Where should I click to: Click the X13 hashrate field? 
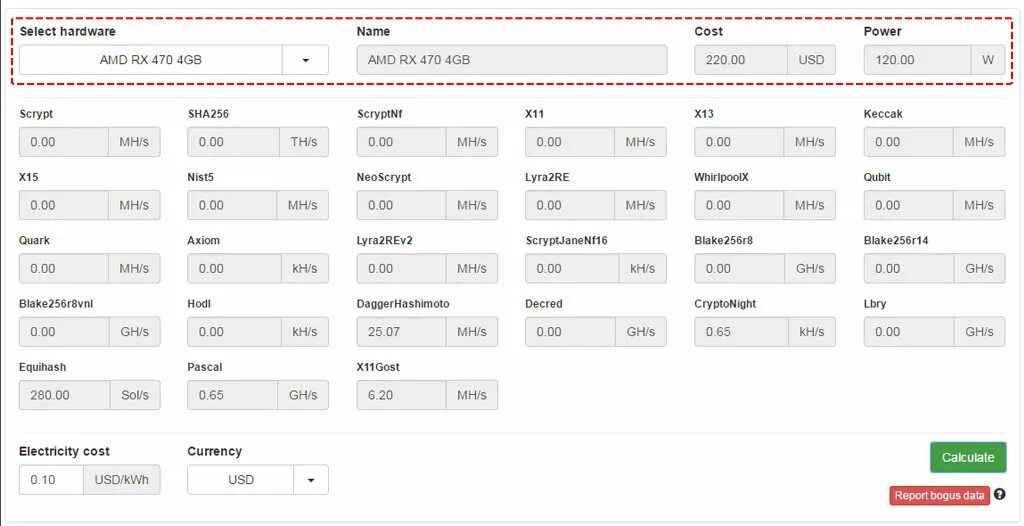tap(739, 142)
